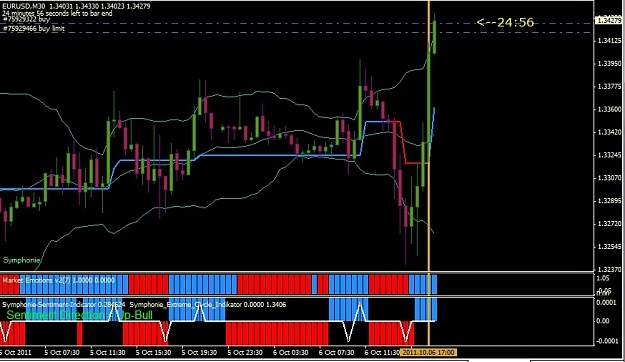Click the 1.34125 price axis label

click(609, 41)
